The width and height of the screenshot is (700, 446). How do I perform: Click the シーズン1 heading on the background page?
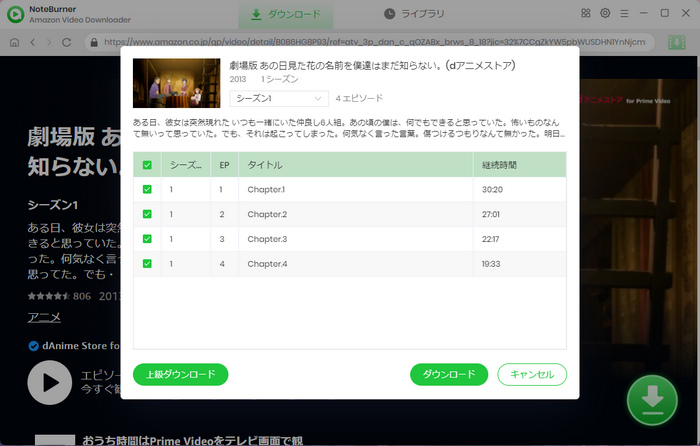coord(52,205)
